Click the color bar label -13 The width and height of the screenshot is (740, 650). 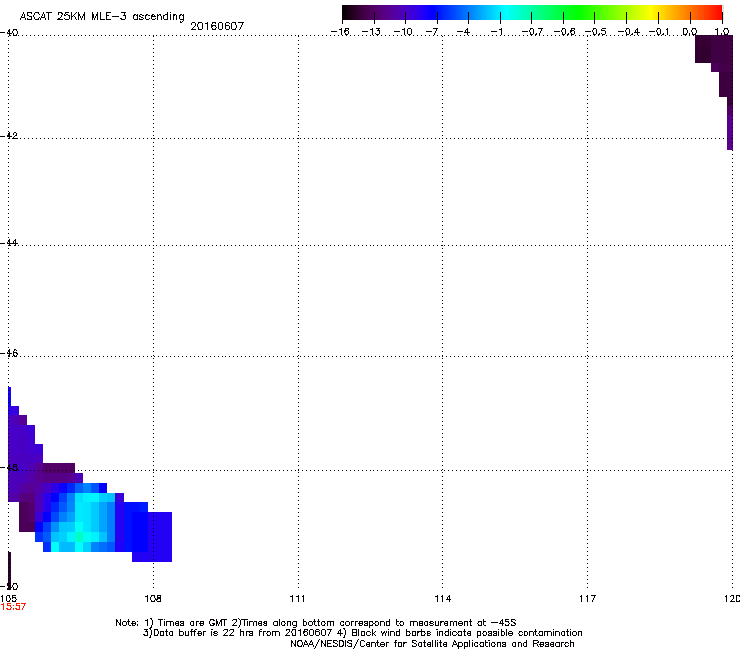point(371,32)
